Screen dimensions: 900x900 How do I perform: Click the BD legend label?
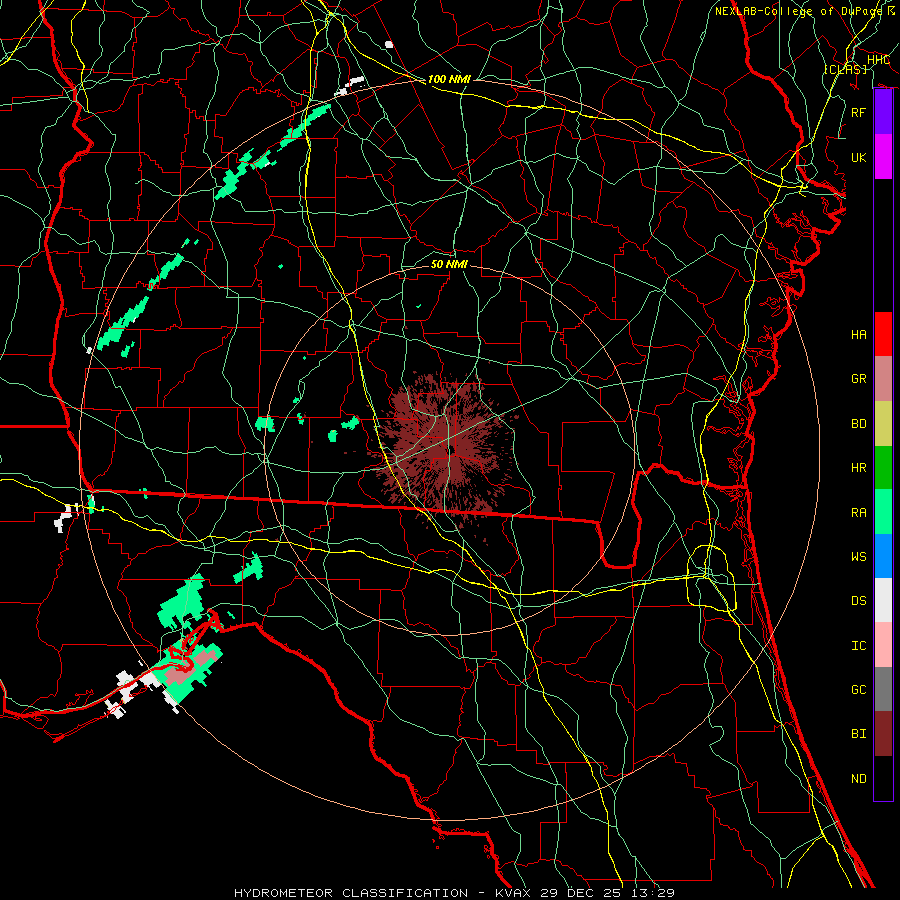click(859, 424)
